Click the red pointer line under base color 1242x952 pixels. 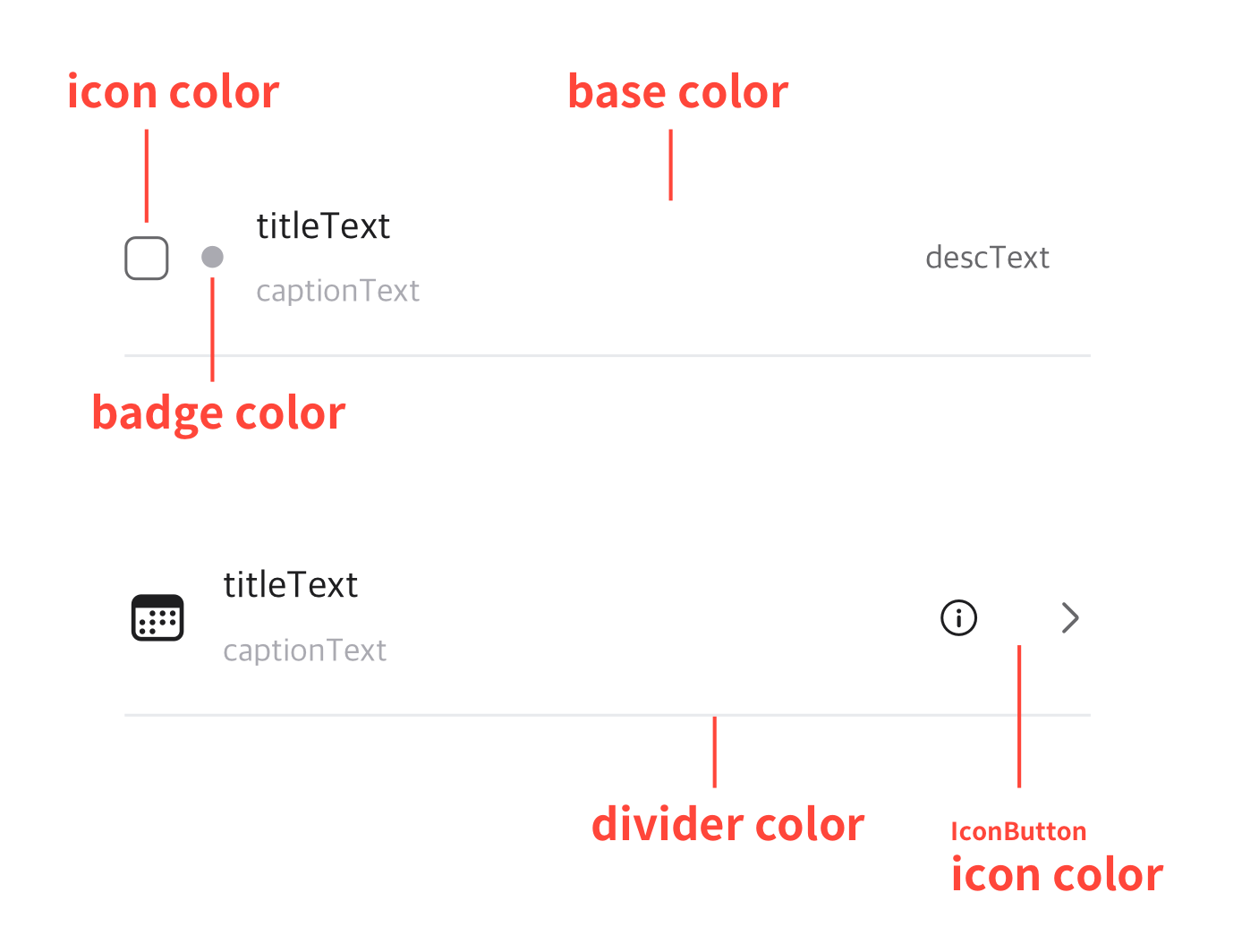point(670,165)
